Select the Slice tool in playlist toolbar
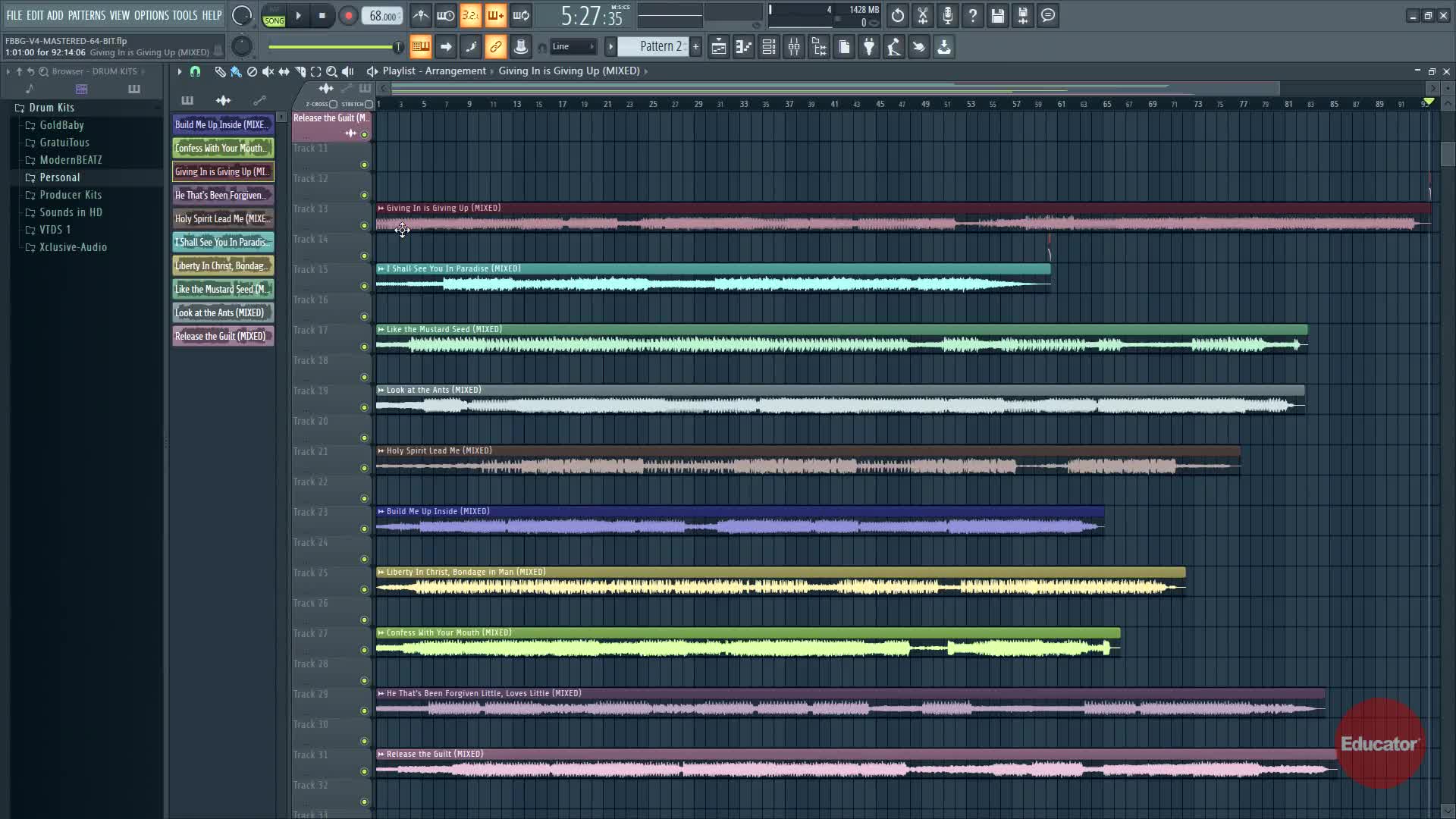Image resolution: width=1456 pixels, height=819 pixels. coord(300,71)
